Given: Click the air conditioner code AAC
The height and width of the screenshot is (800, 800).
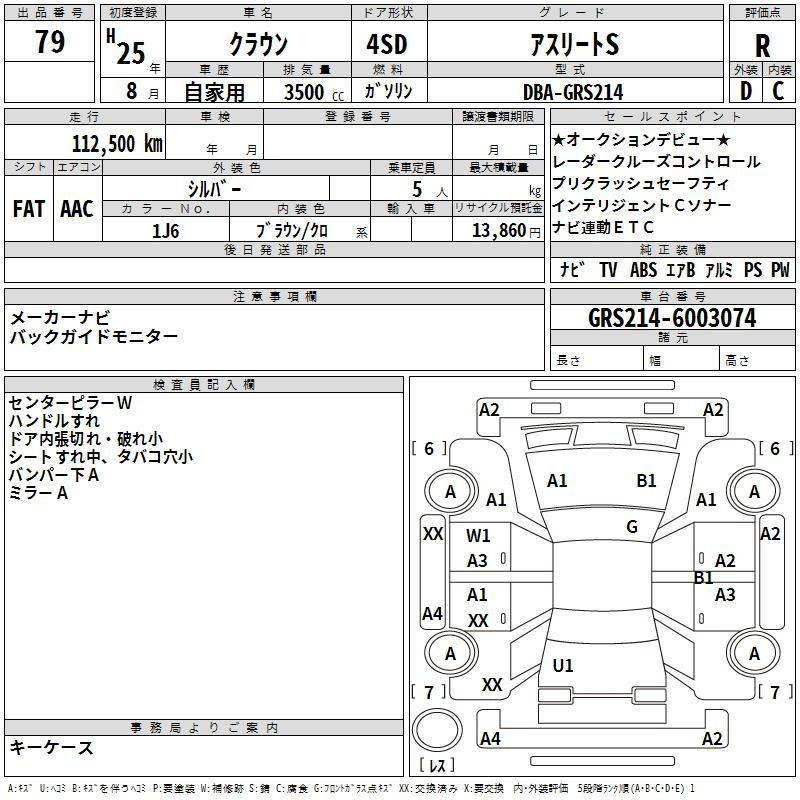Looking at the screenshot, I should pos(77,209).
